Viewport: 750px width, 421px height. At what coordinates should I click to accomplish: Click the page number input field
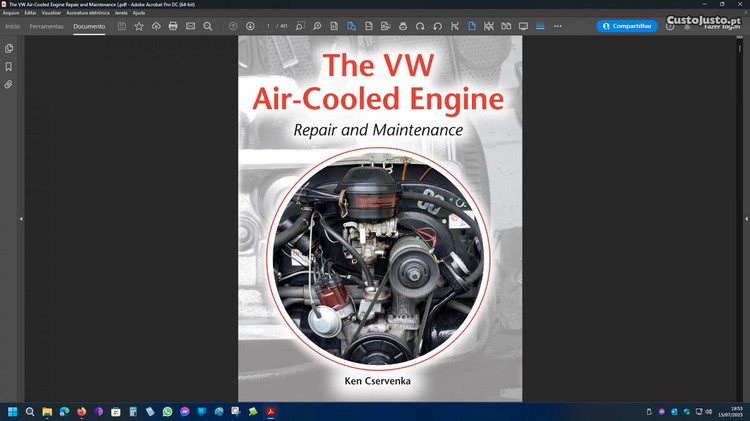pos(271,26)
